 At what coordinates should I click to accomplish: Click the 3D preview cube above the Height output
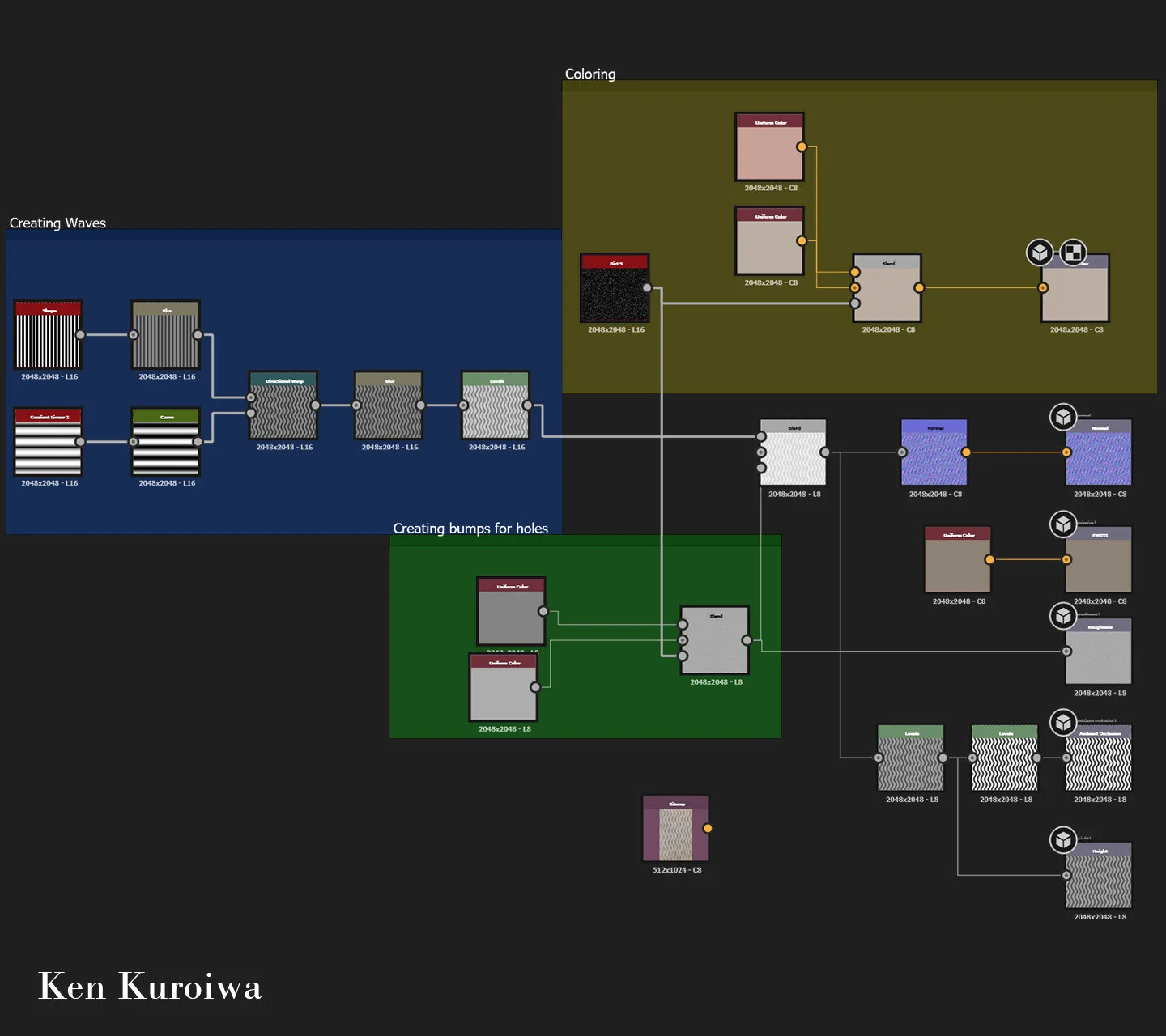[1062, 840]
